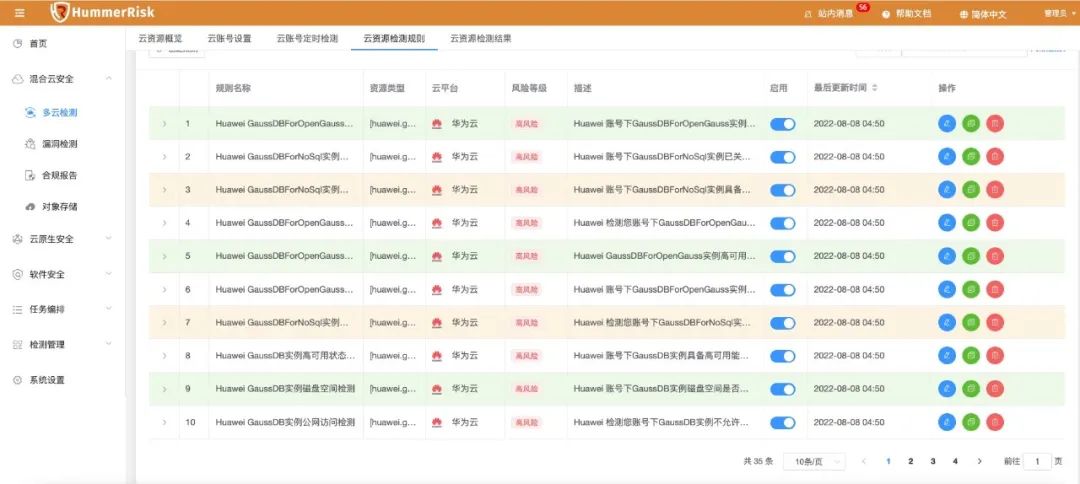Click the 前往 page number input
Viewport: 1080px width, 484px height.
pos(1037,461)
